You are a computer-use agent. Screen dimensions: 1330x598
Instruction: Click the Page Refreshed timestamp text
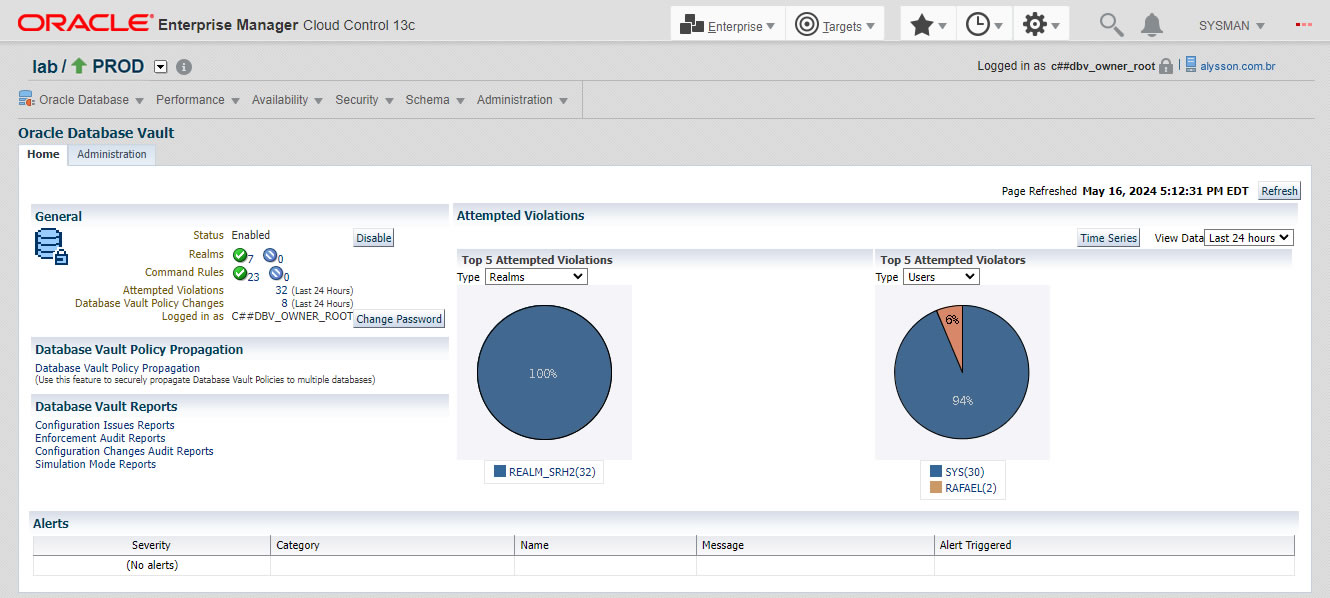point(1166,191)
